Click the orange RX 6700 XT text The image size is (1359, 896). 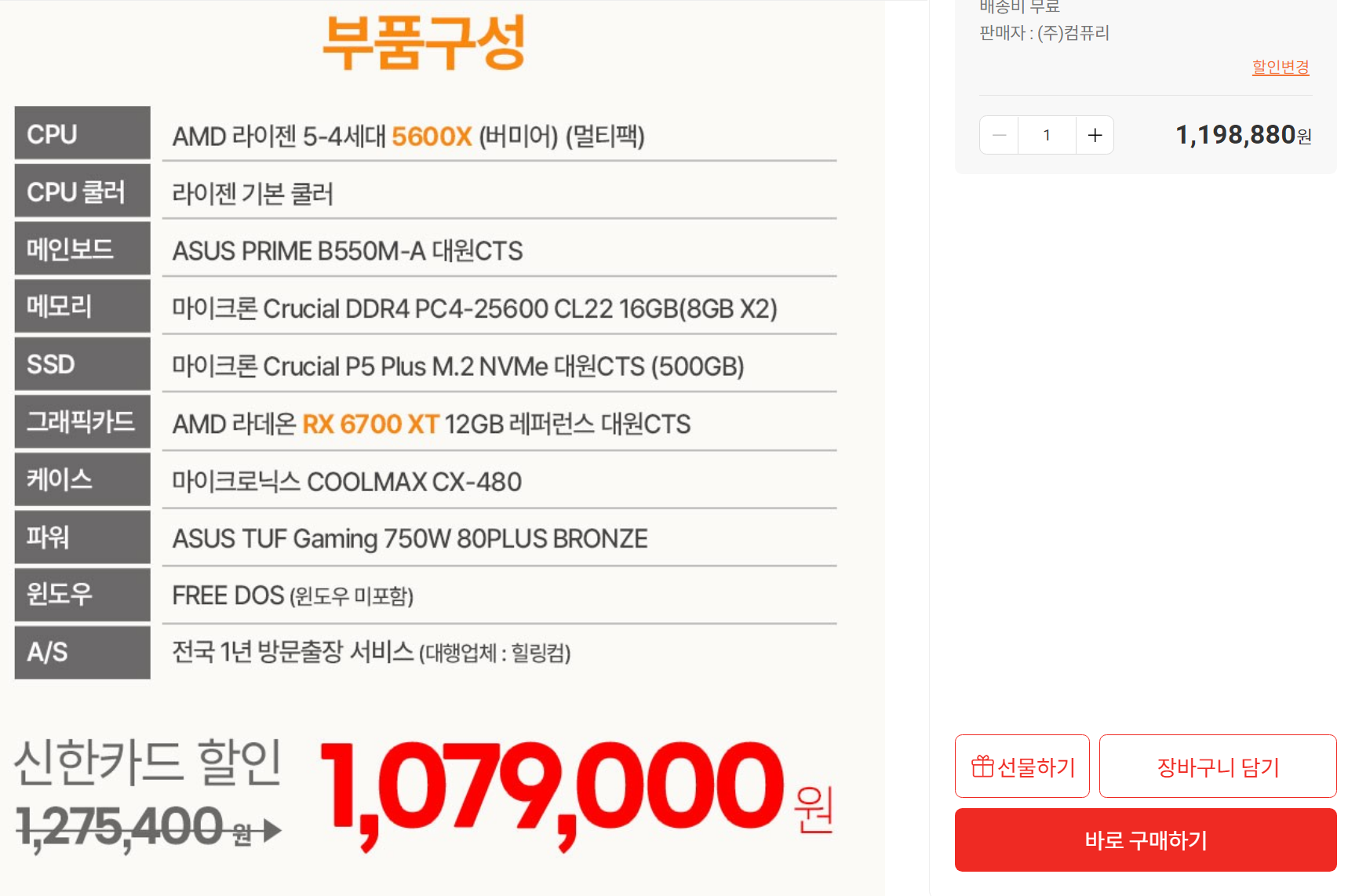[x=370, y=424]
